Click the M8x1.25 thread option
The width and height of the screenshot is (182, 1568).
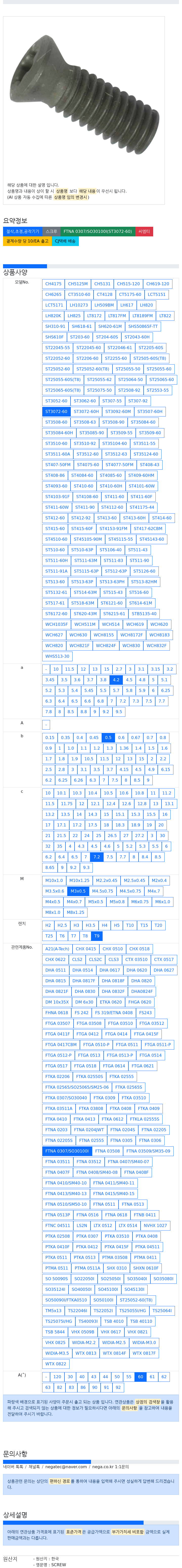click(76, 912)
